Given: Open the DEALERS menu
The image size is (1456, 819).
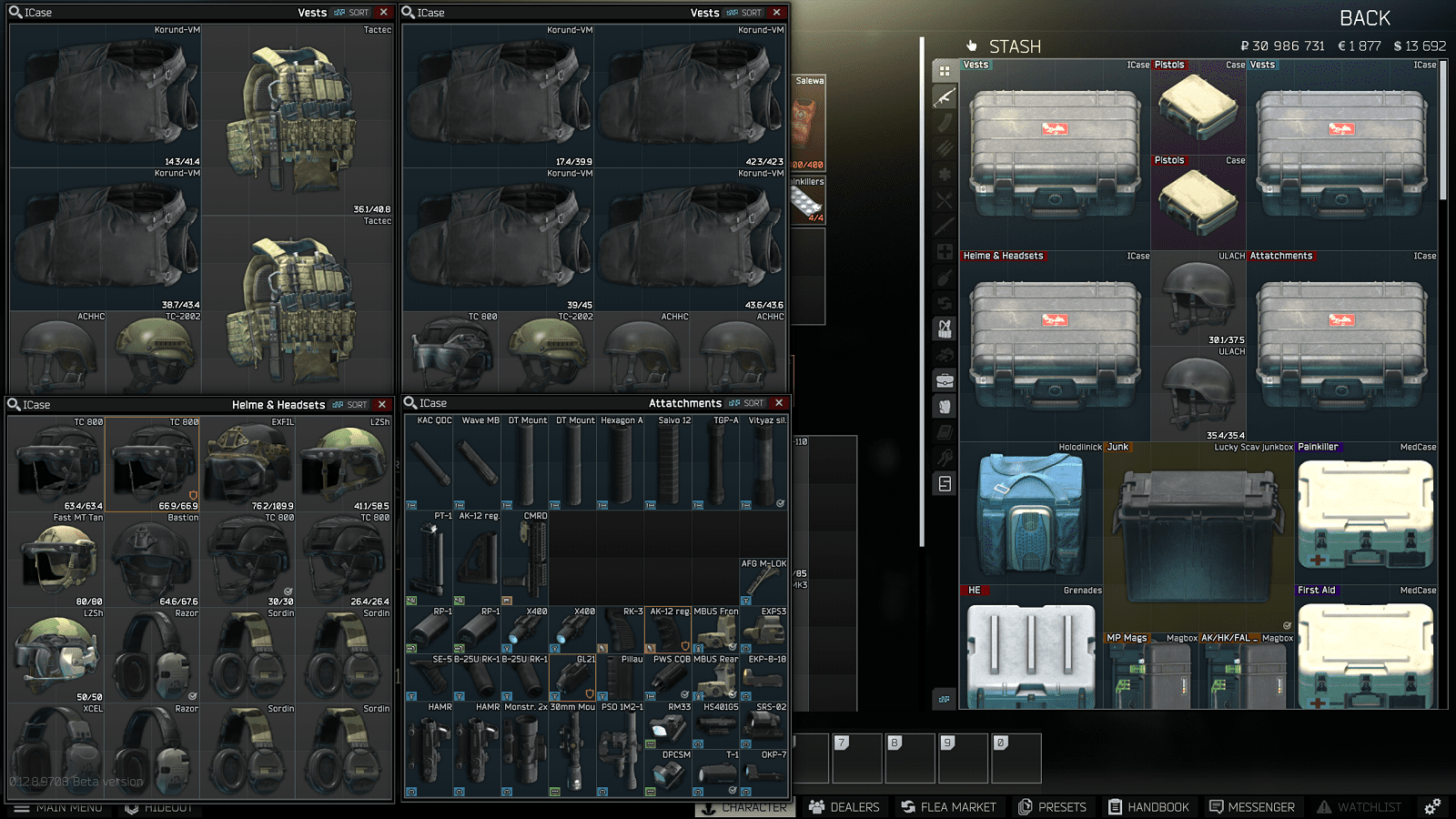Looking at the screenshot, I should click(844, 807).
